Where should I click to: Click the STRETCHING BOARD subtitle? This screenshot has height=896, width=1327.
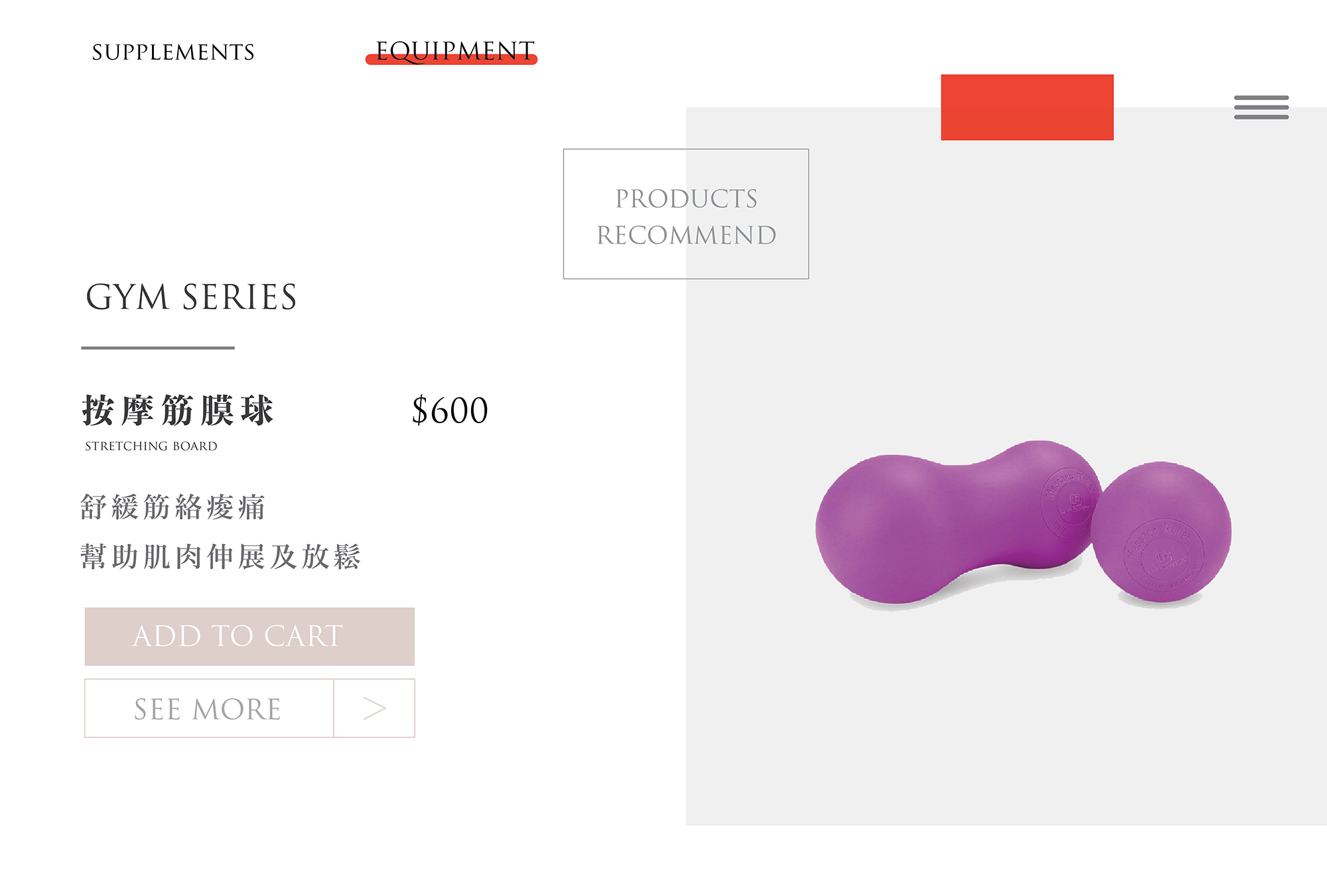coord(151,446)
